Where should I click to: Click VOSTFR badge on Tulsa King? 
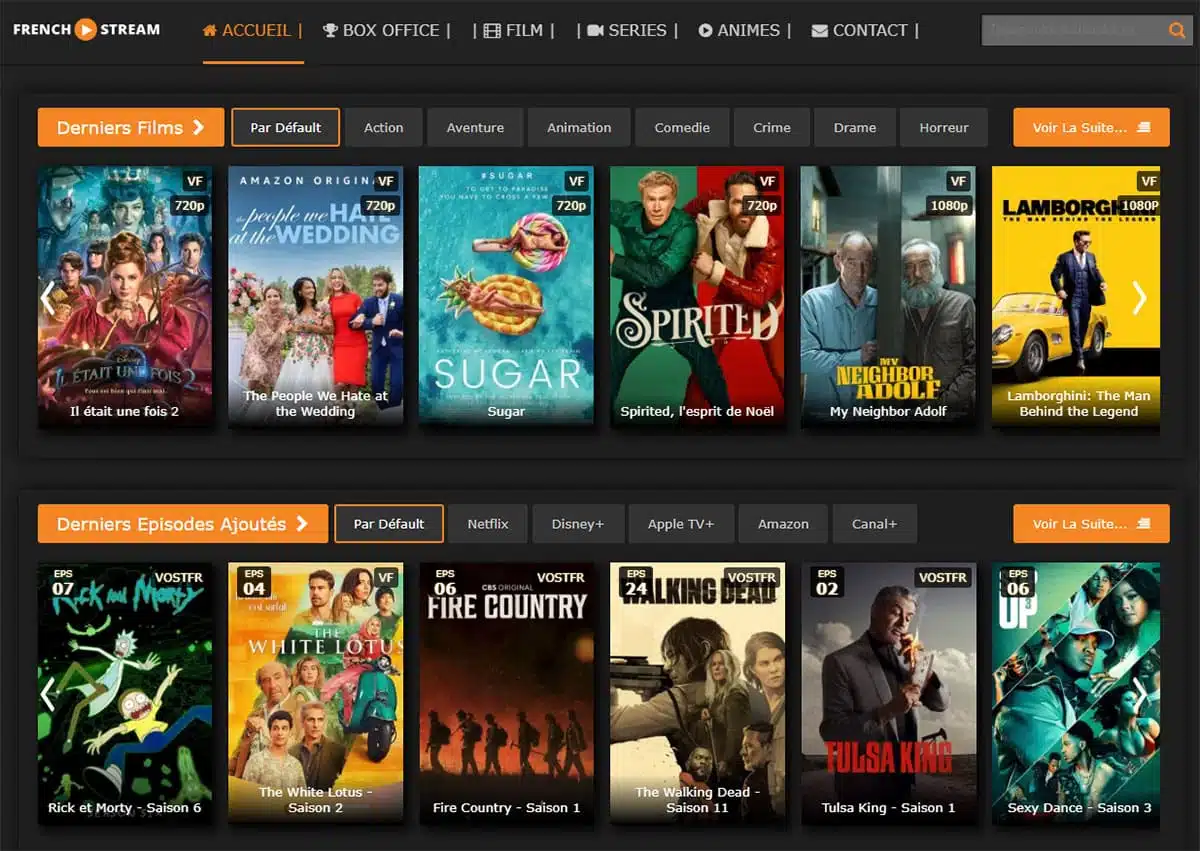click(x=943, y=578)
